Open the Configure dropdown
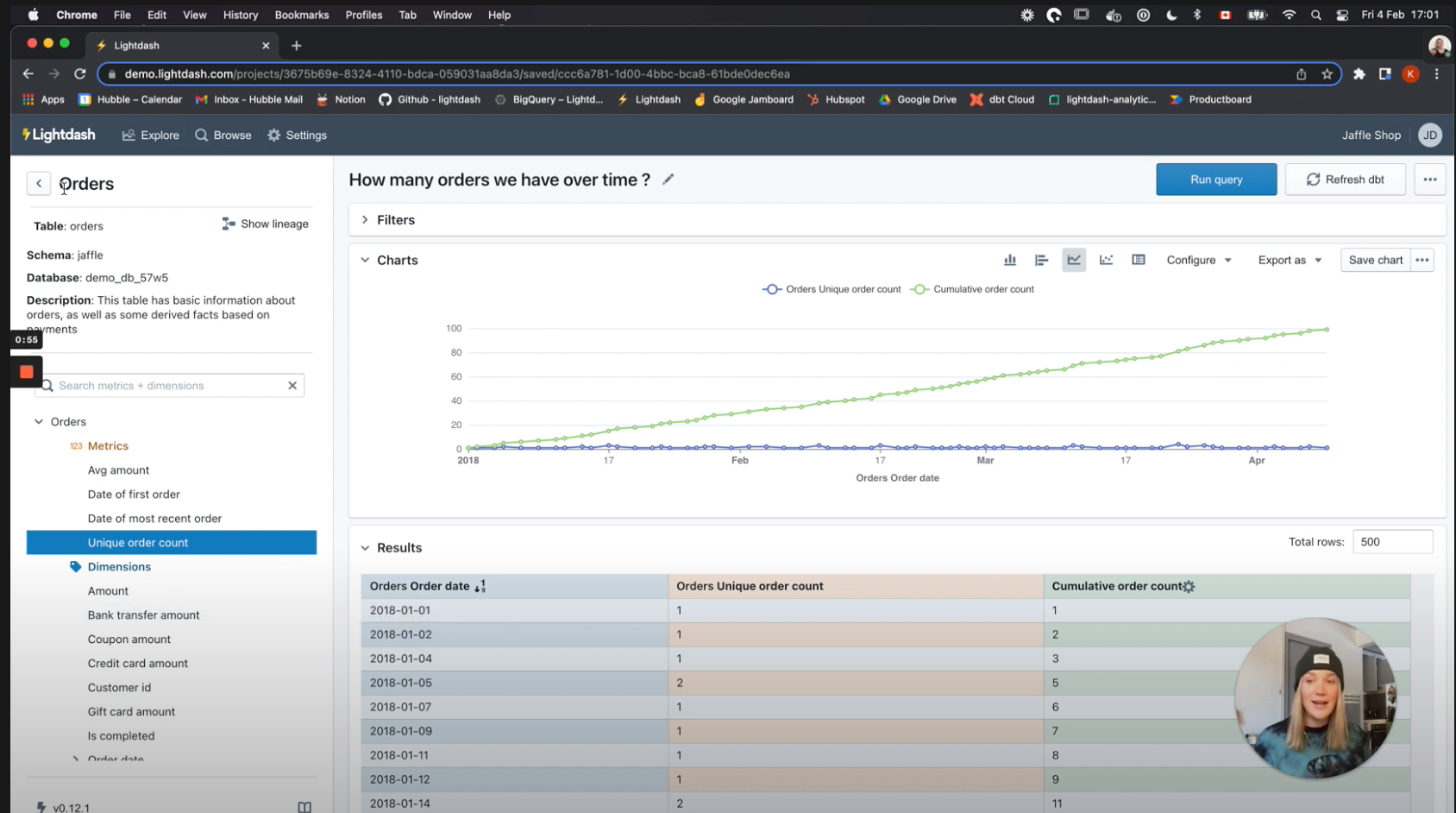This screenshot has height=813, width=1456. pyautogui.click(x=1198, y=260)
